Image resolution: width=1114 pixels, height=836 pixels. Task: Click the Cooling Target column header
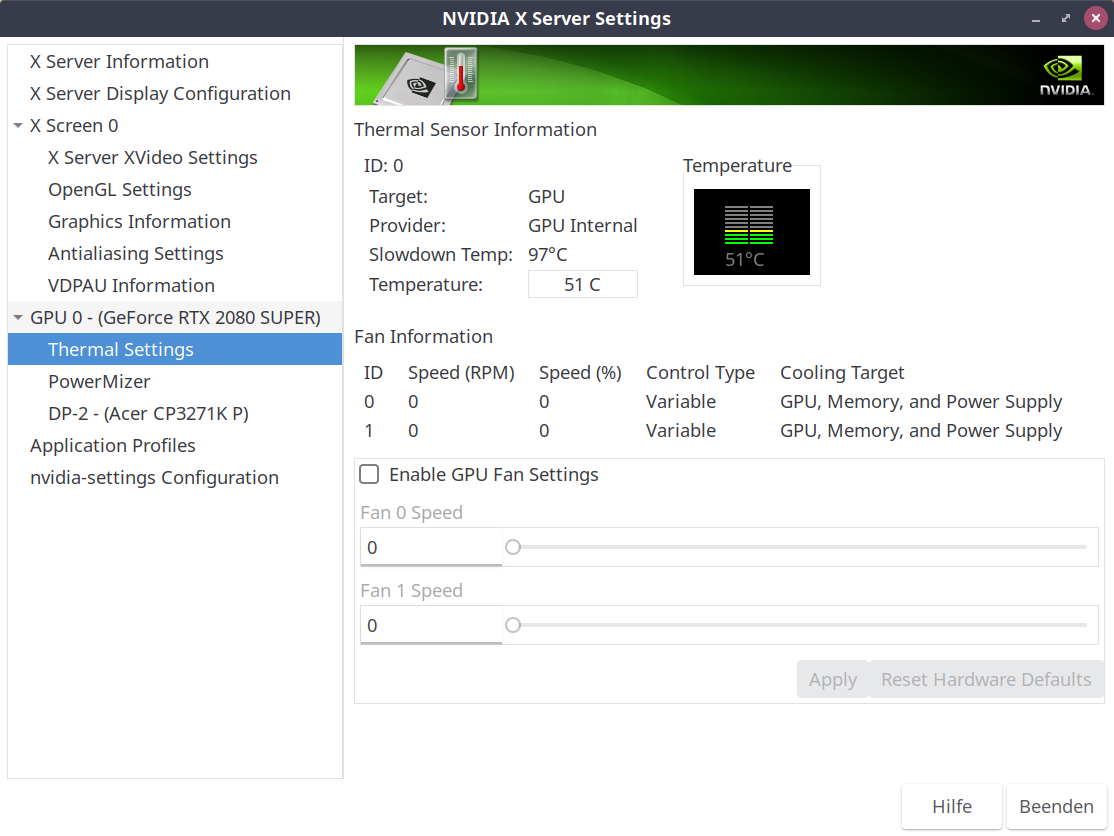pyautogui.click(x=842, y=373)
